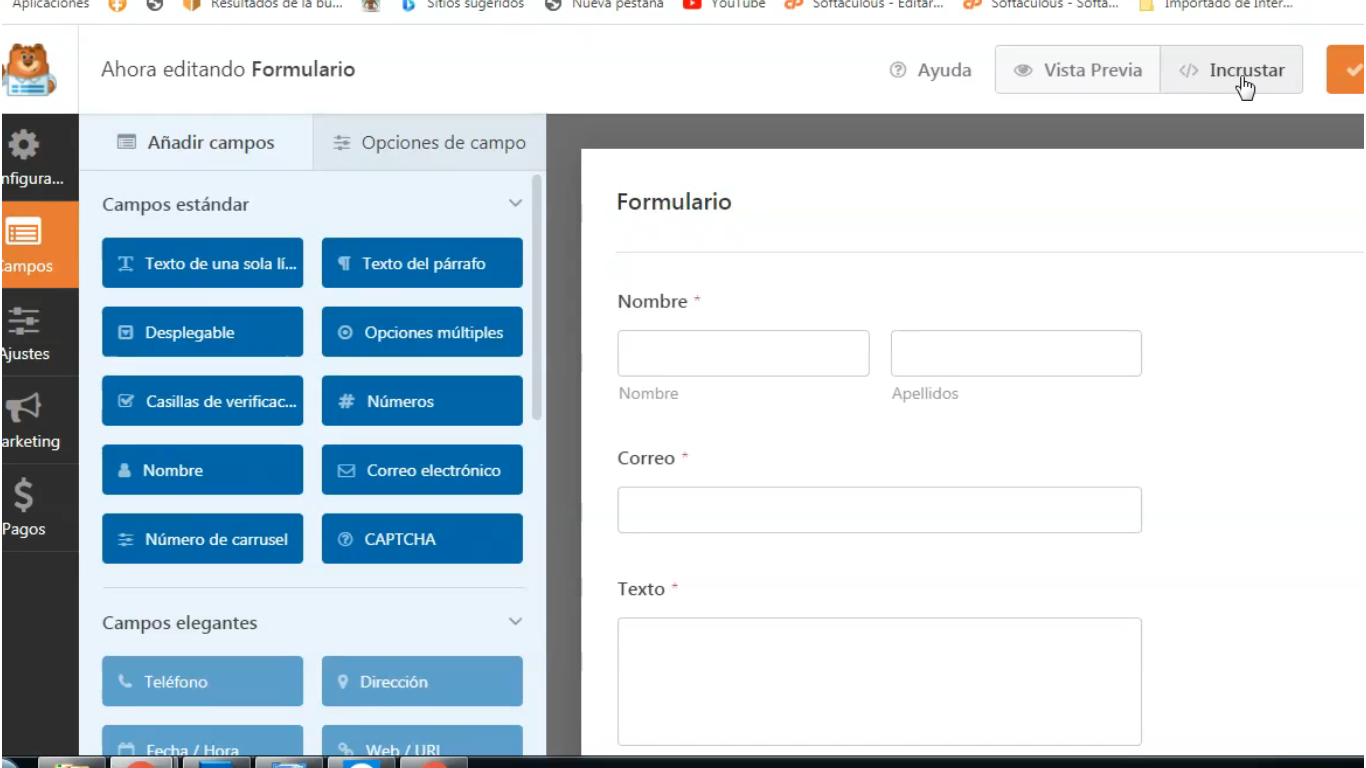The image size is (1366, 768).
Task: Add a Texto del párrafo field
Action: pos(422,263)
